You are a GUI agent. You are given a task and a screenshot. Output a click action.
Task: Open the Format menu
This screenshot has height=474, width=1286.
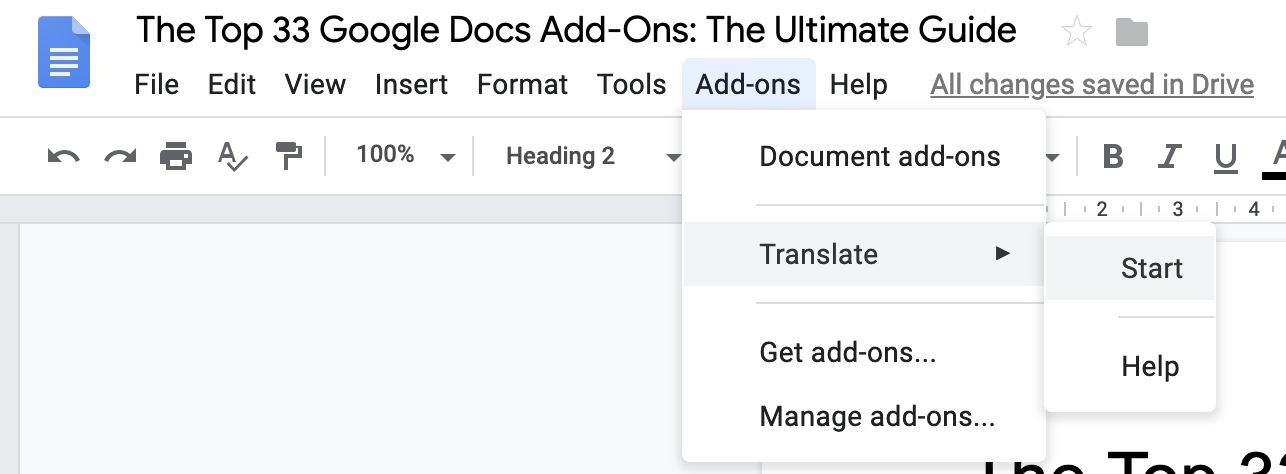522,85
